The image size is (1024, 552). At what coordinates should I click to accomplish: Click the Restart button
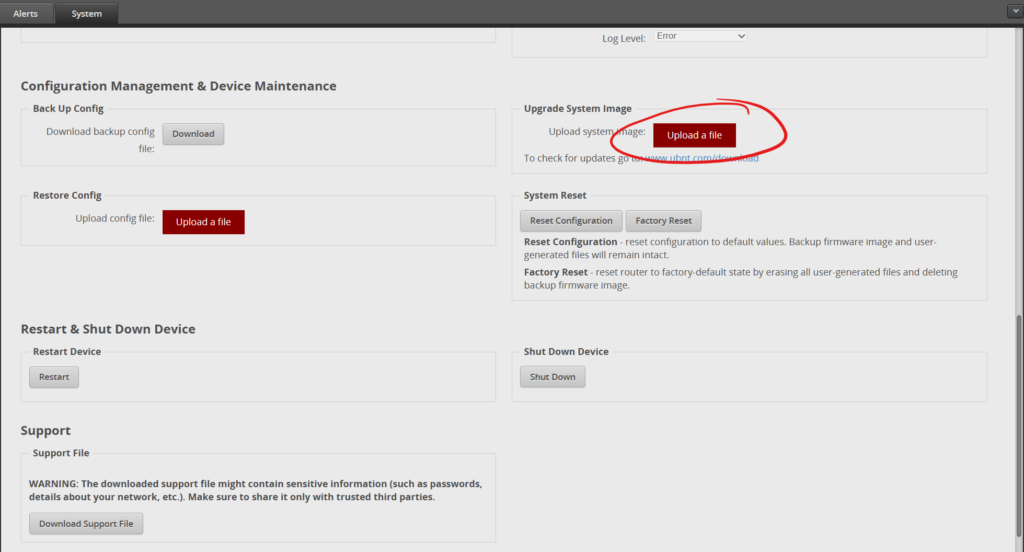click(54, 377)
